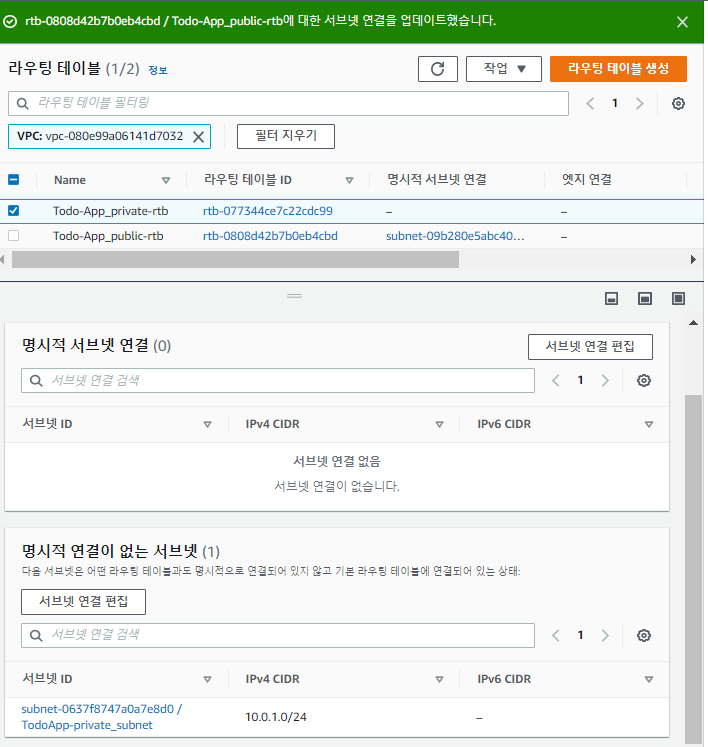Viewport: 708px width, 747px height.
Task: Open the 작업 actions dropdown
Action: [504, 69]
